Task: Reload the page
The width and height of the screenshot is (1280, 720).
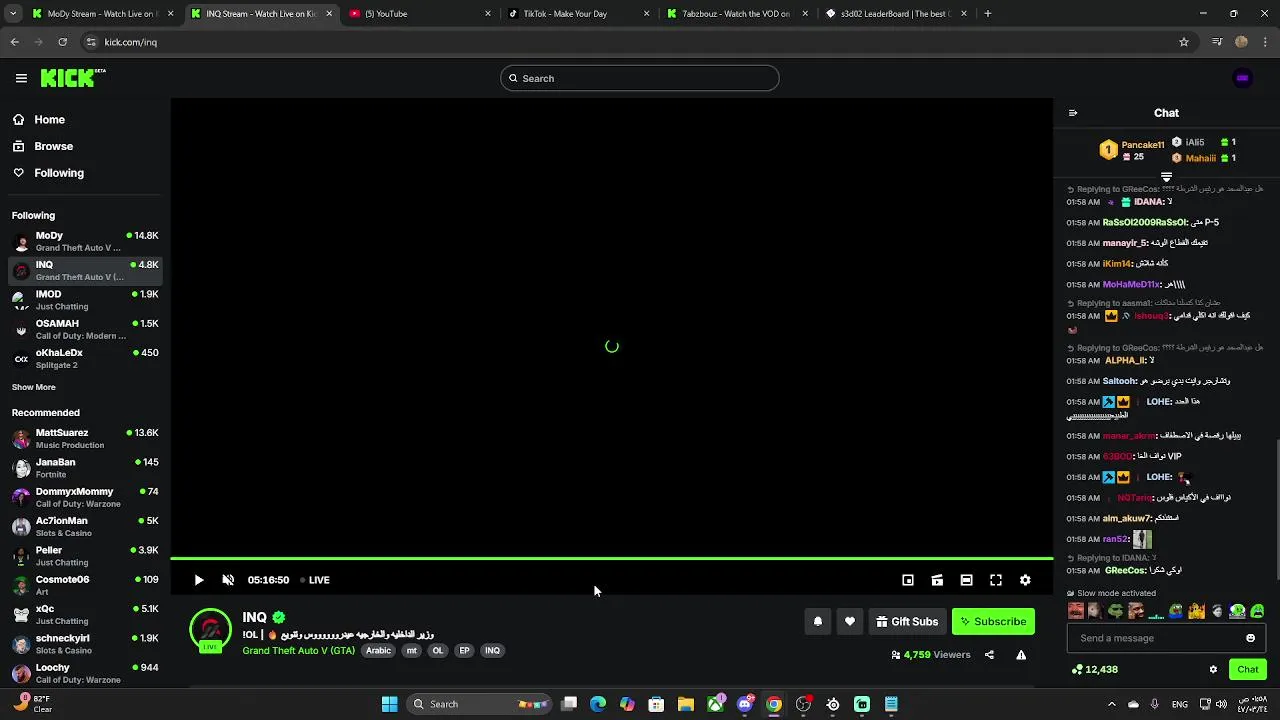Action: (x=62, y=42)
